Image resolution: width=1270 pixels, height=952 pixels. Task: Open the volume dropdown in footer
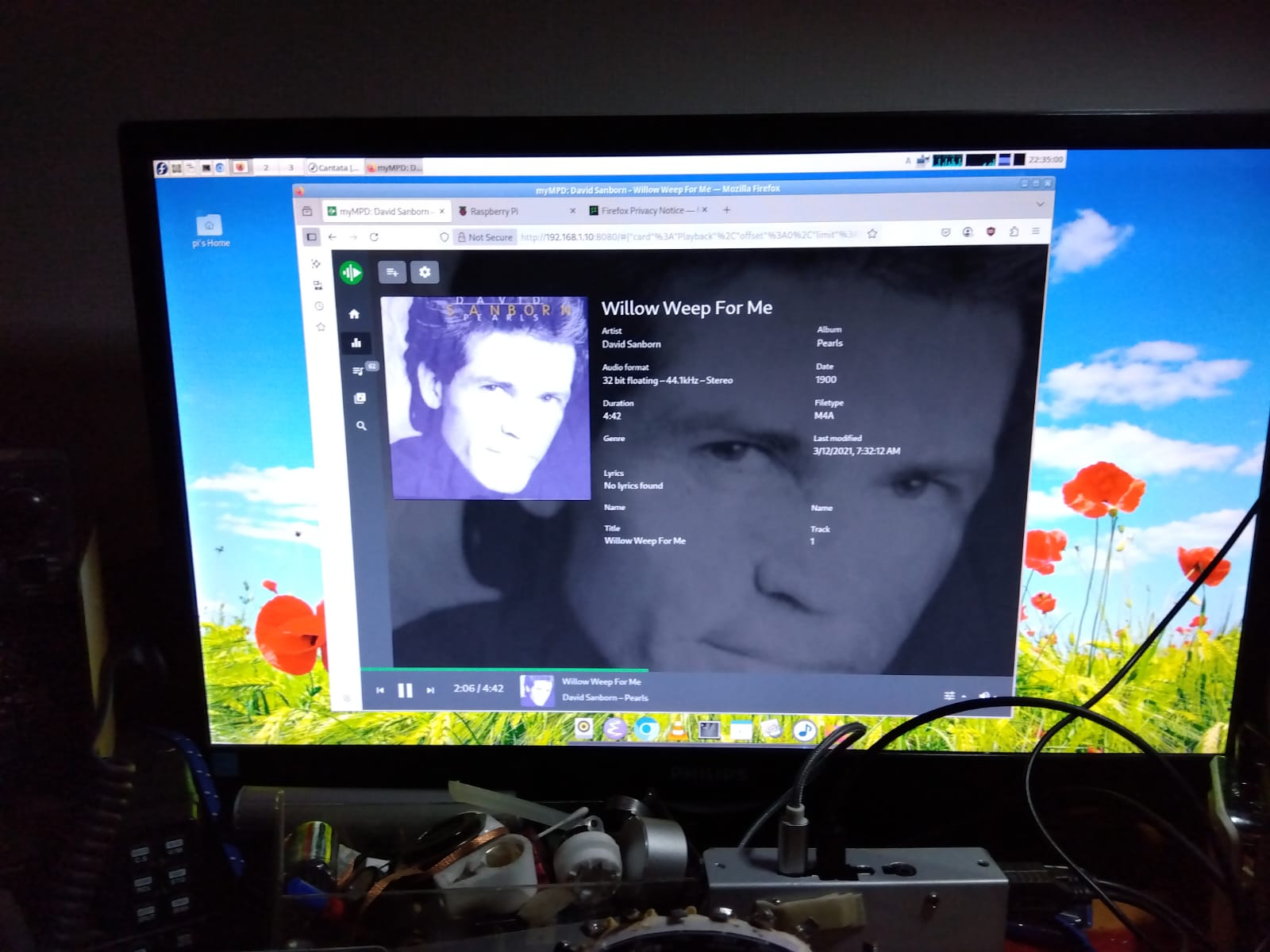tap(985, 696)
